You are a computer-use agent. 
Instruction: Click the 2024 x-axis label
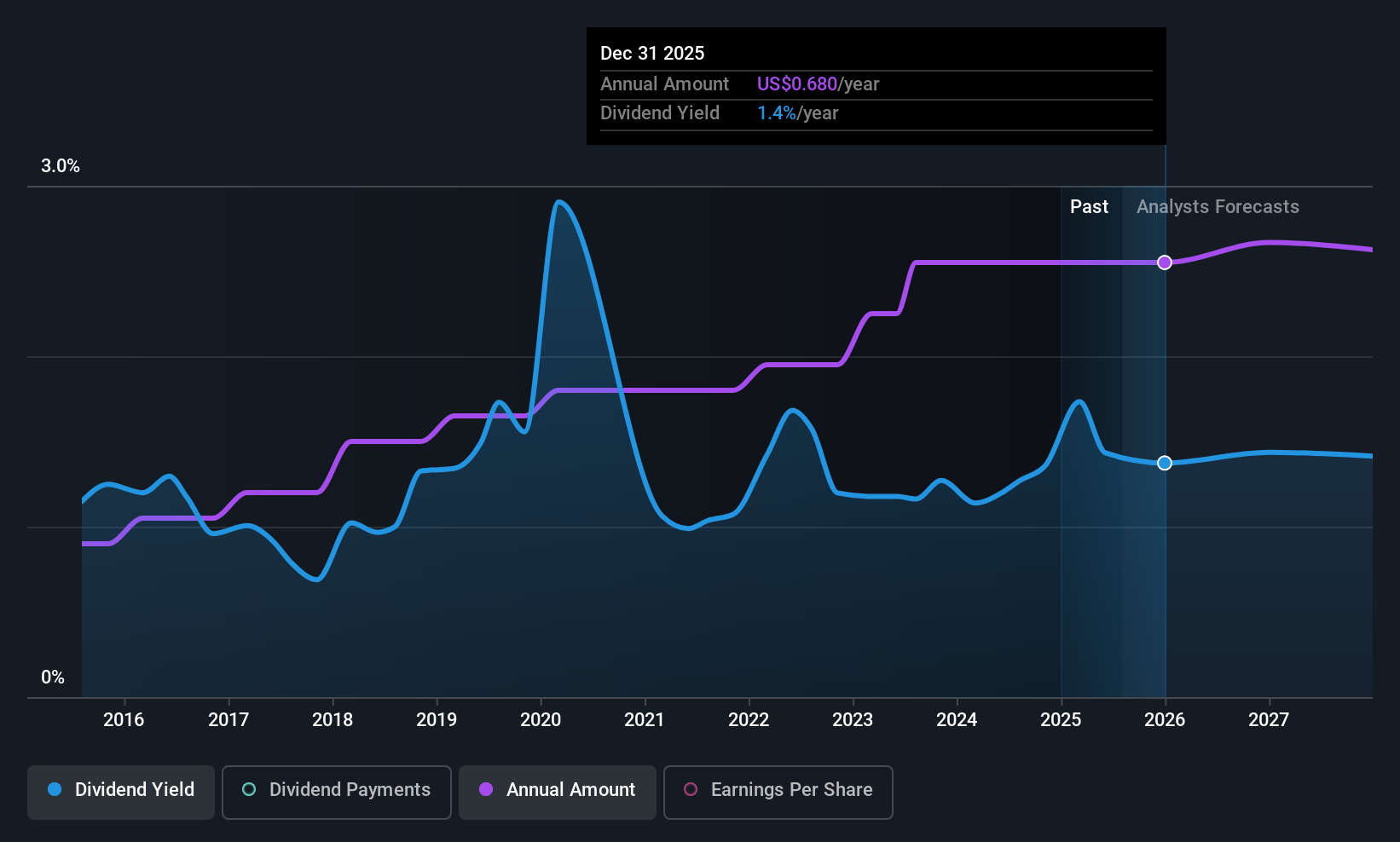957,719
